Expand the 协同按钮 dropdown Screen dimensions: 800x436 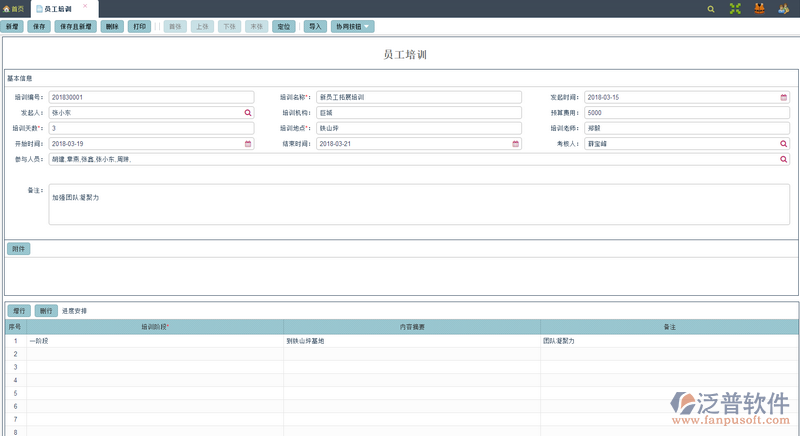352,26
